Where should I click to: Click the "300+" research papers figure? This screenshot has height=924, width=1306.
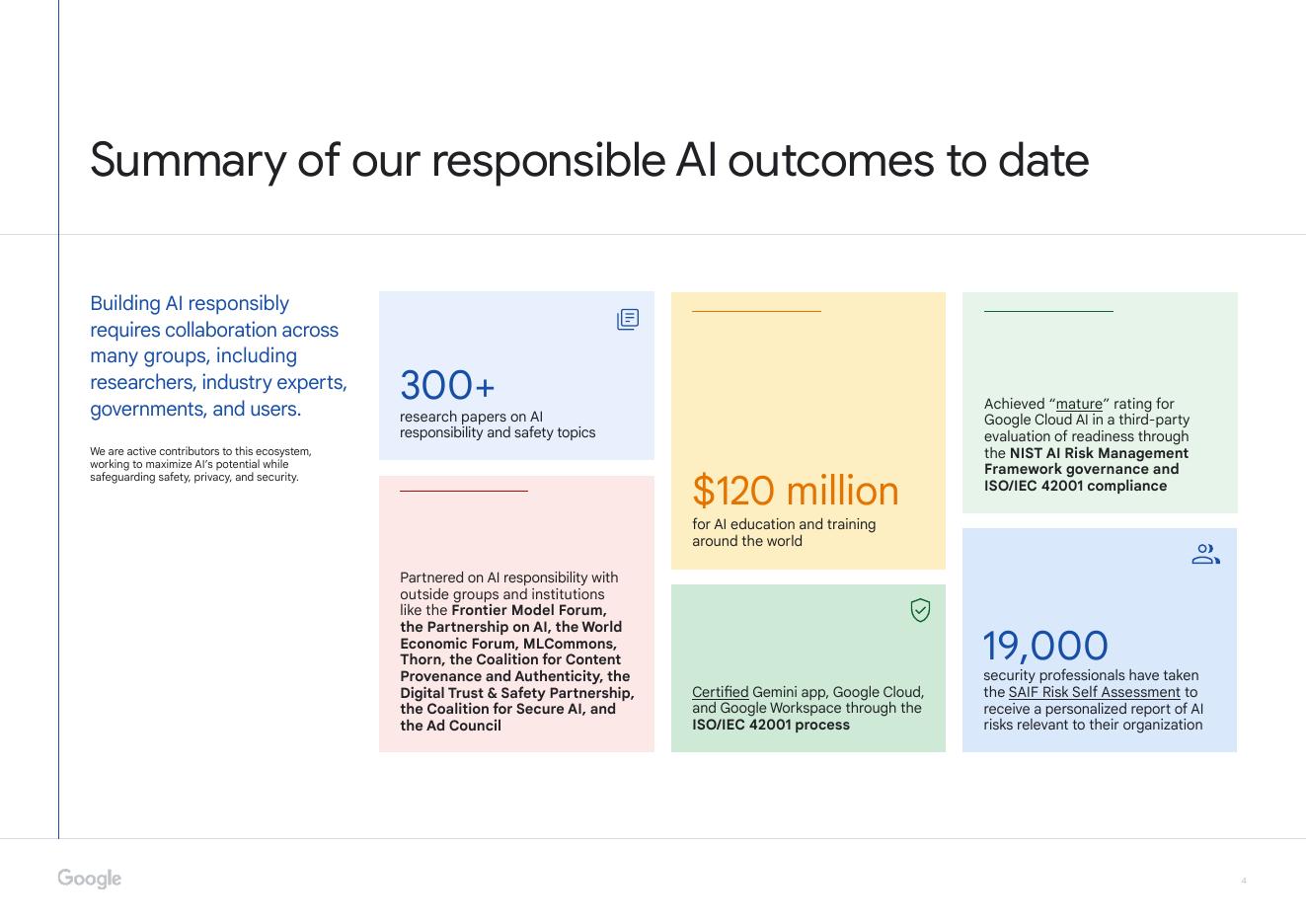[x=447, y=385]
